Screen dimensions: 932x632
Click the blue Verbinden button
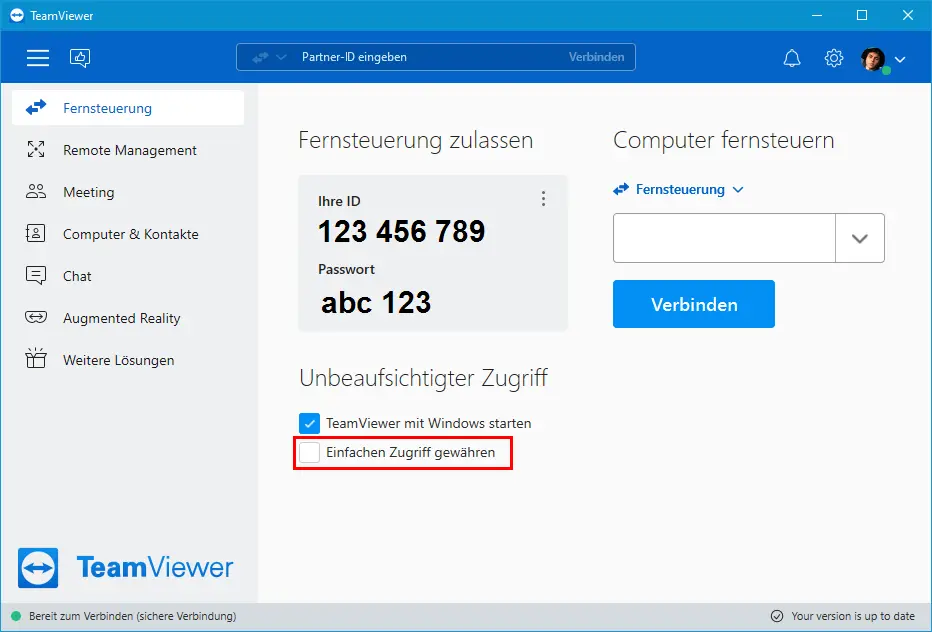pyautogui.click(x=694, y=304)
